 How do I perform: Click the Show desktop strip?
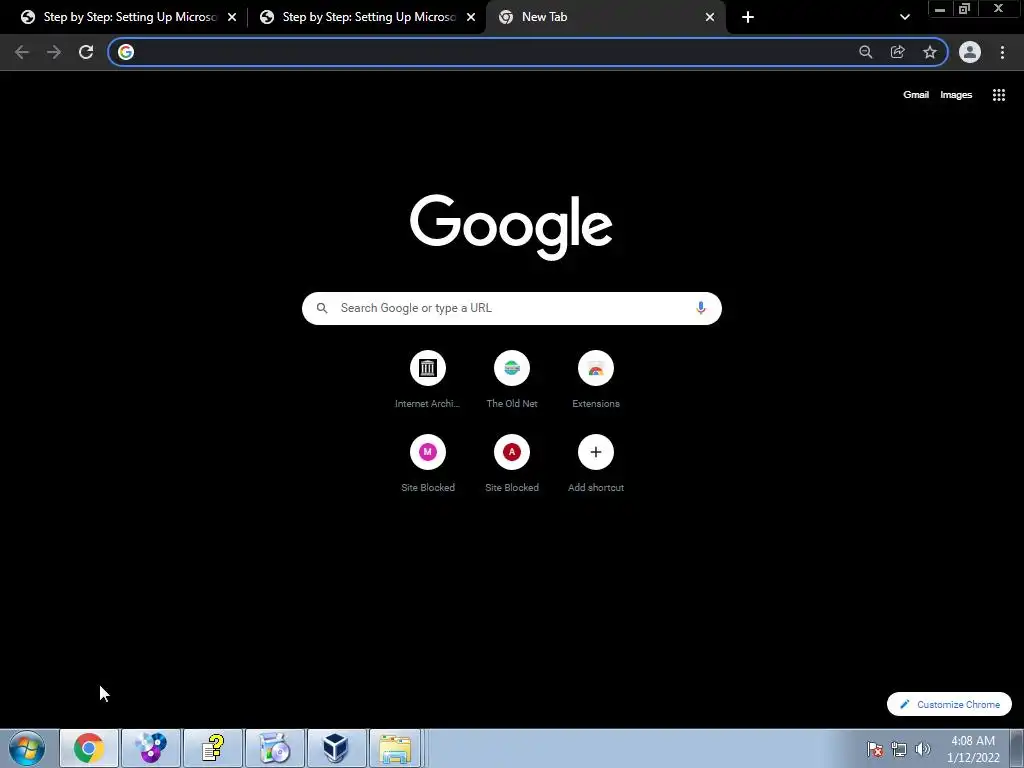(1017, 748)
